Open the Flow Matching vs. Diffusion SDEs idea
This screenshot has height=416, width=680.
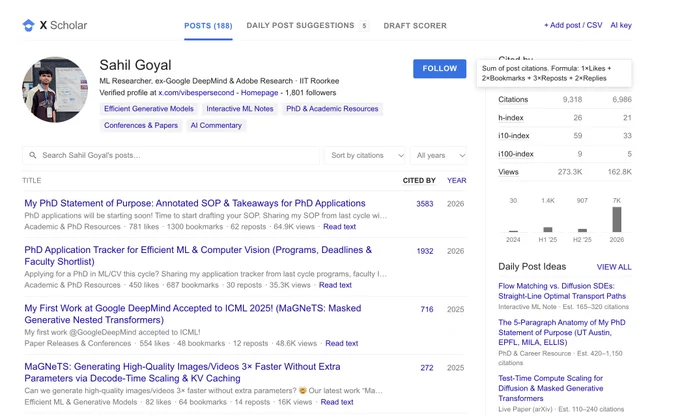[x=562, y=291]
